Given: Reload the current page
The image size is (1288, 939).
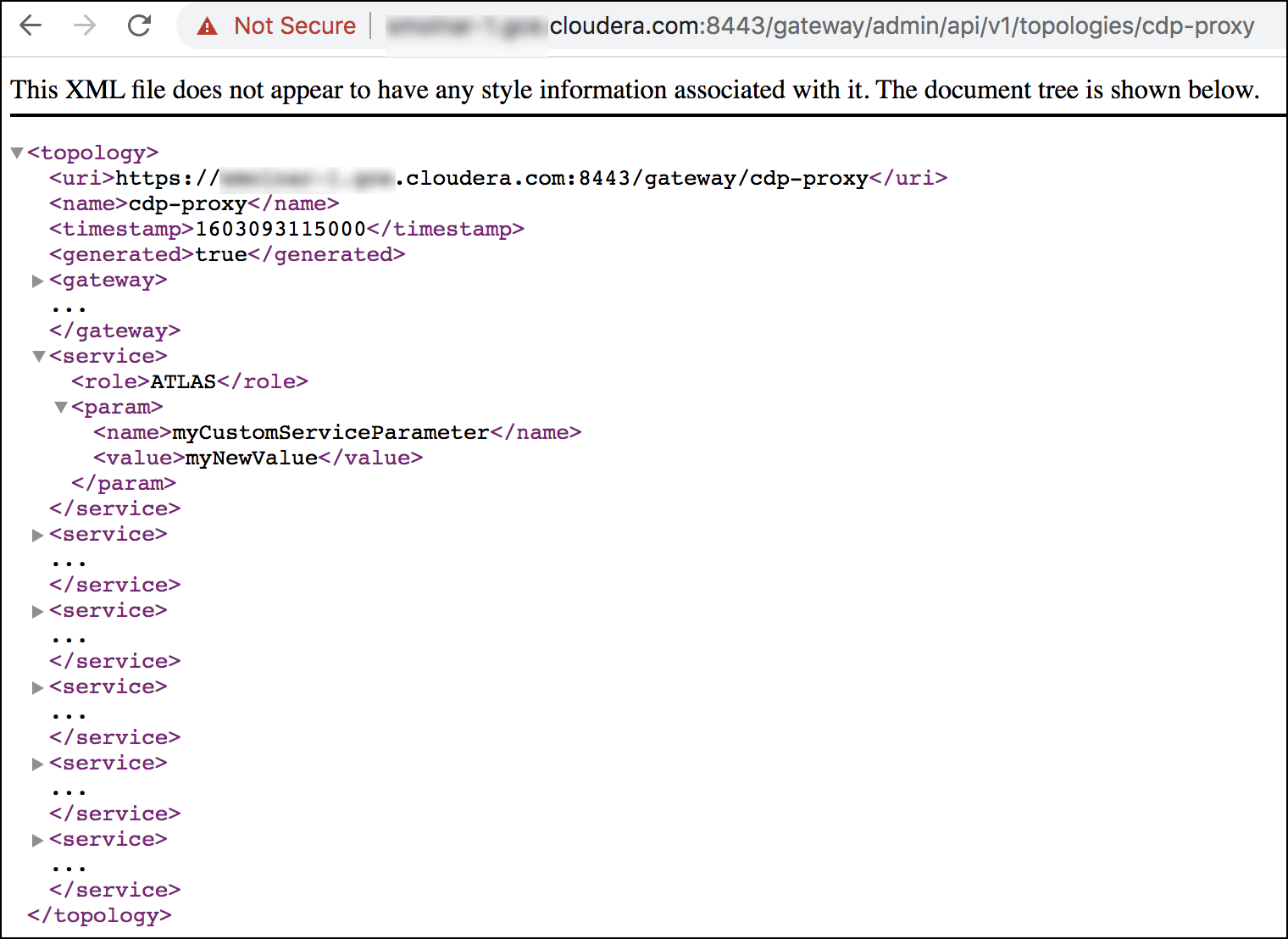Looking at the screenshot, I should [x=139, y=25].
